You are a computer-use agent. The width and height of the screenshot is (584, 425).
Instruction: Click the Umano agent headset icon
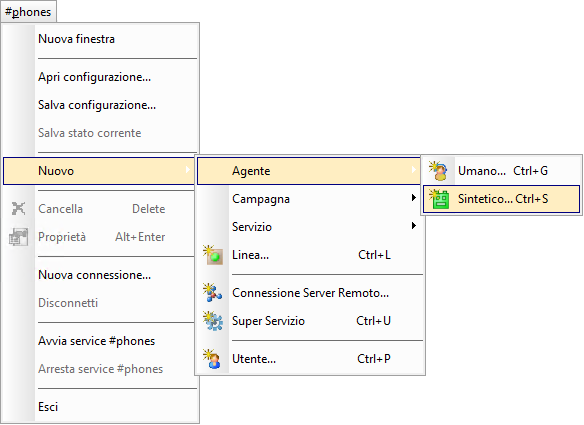(x=438, y=171)
